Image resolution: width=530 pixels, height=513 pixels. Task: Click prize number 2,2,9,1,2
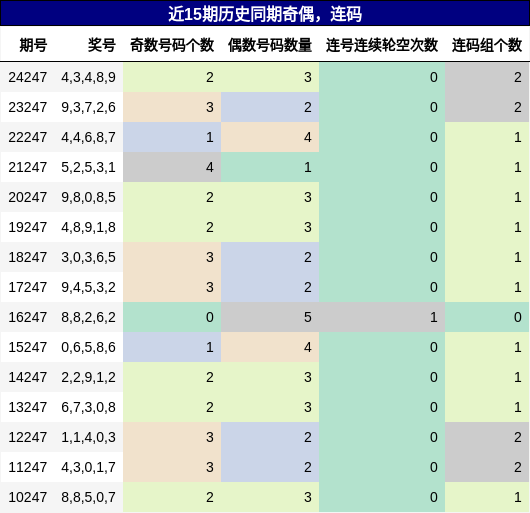pyautogui.click(x=89, y=377)
